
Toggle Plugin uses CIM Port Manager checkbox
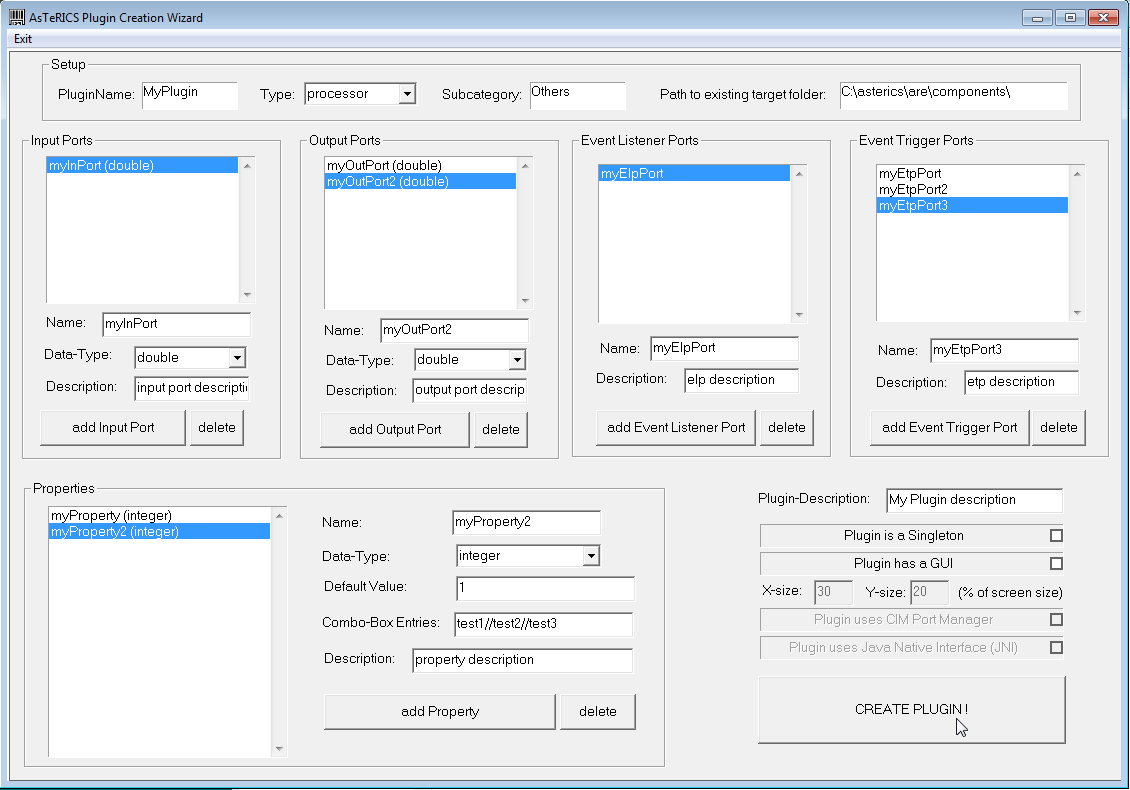(1056, 619)
